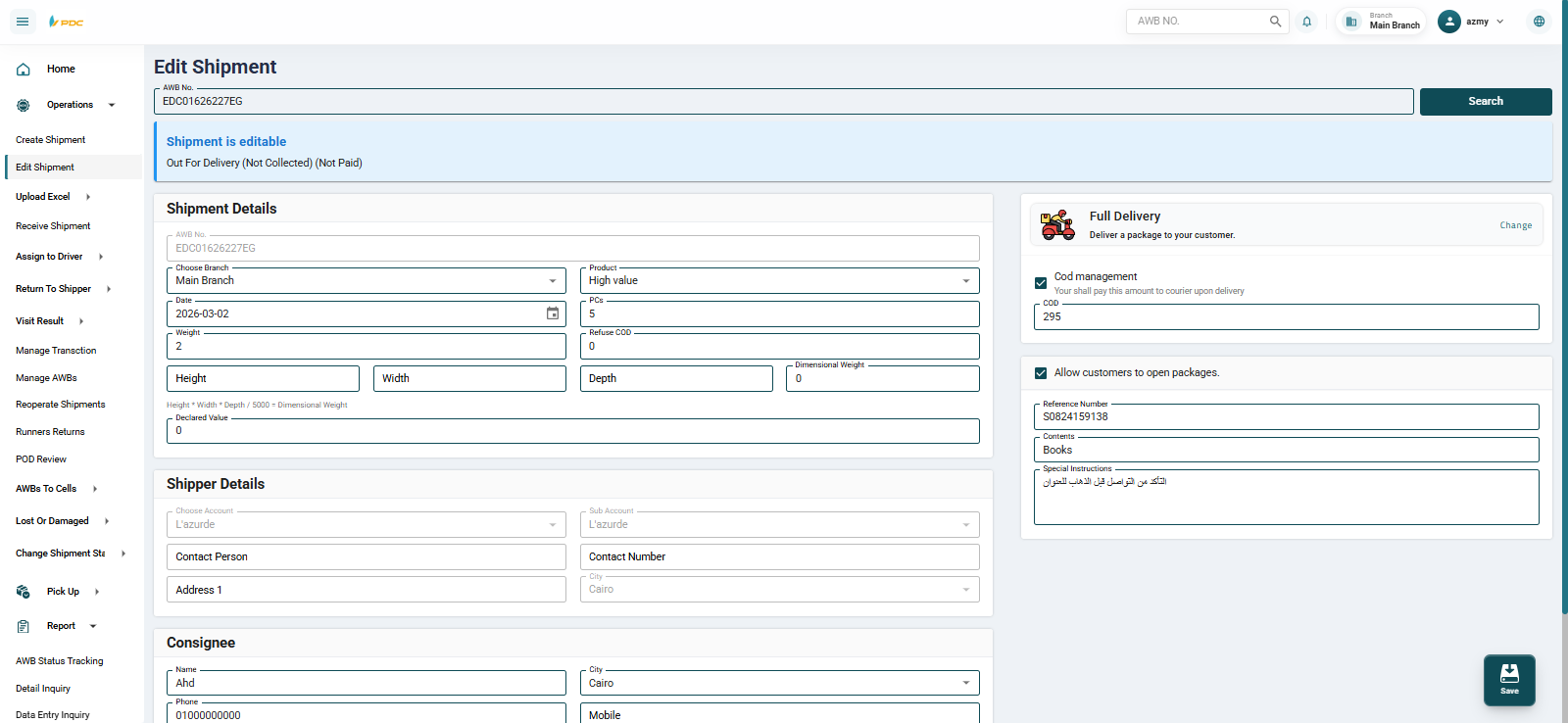Click the Refuse COD field
The width and height of the screenshot is (1568, 723).
pos(780,346)
